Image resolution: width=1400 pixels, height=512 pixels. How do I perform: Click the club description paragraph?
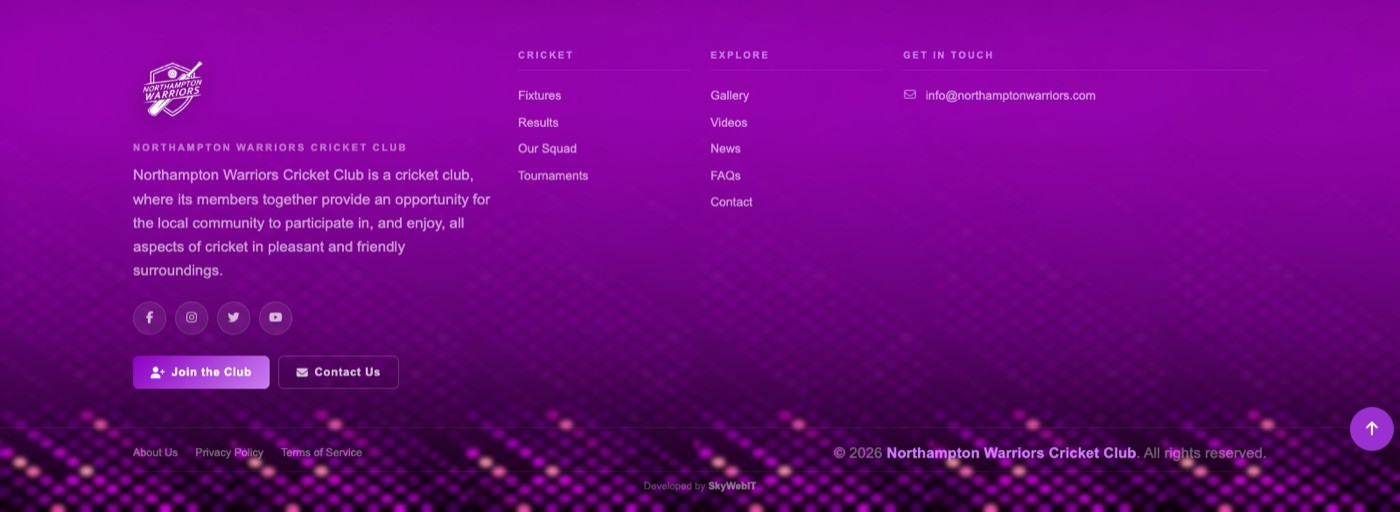312,222
